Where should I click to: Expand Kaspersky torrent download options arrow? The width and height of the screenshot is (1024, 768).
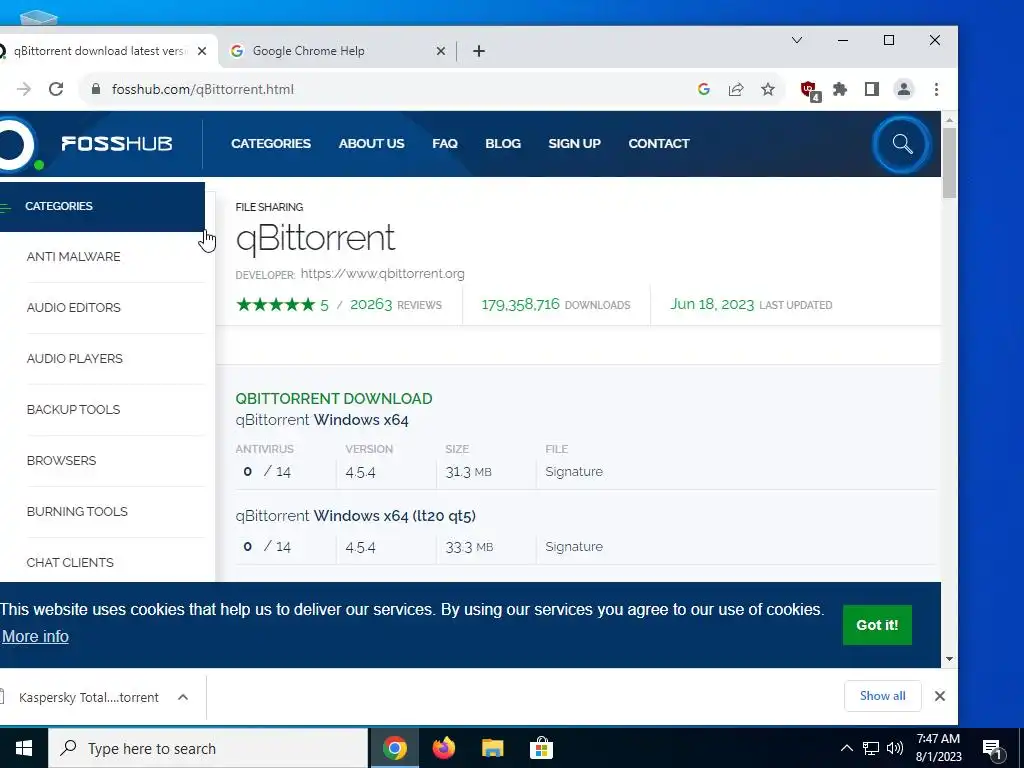coord(183,697)
